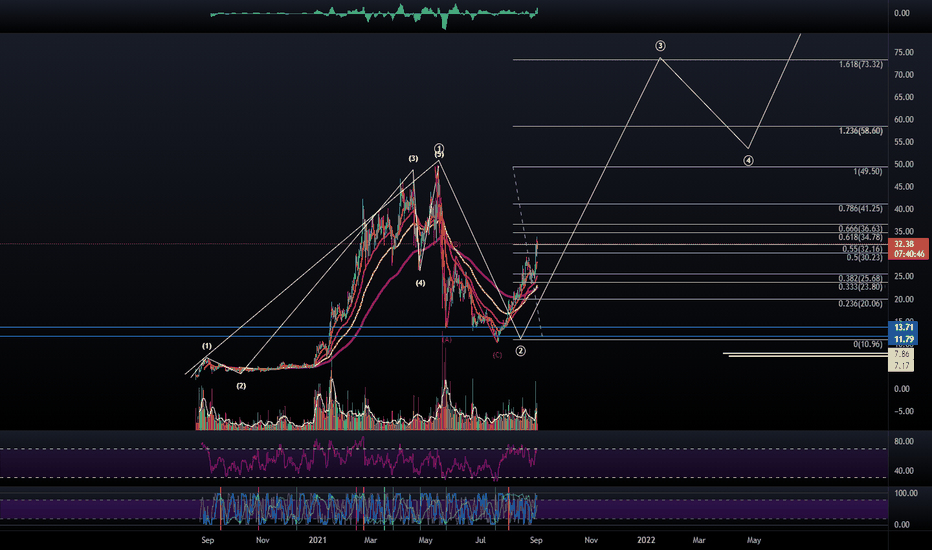Click the 65.00 price axis value

(903, 97)
